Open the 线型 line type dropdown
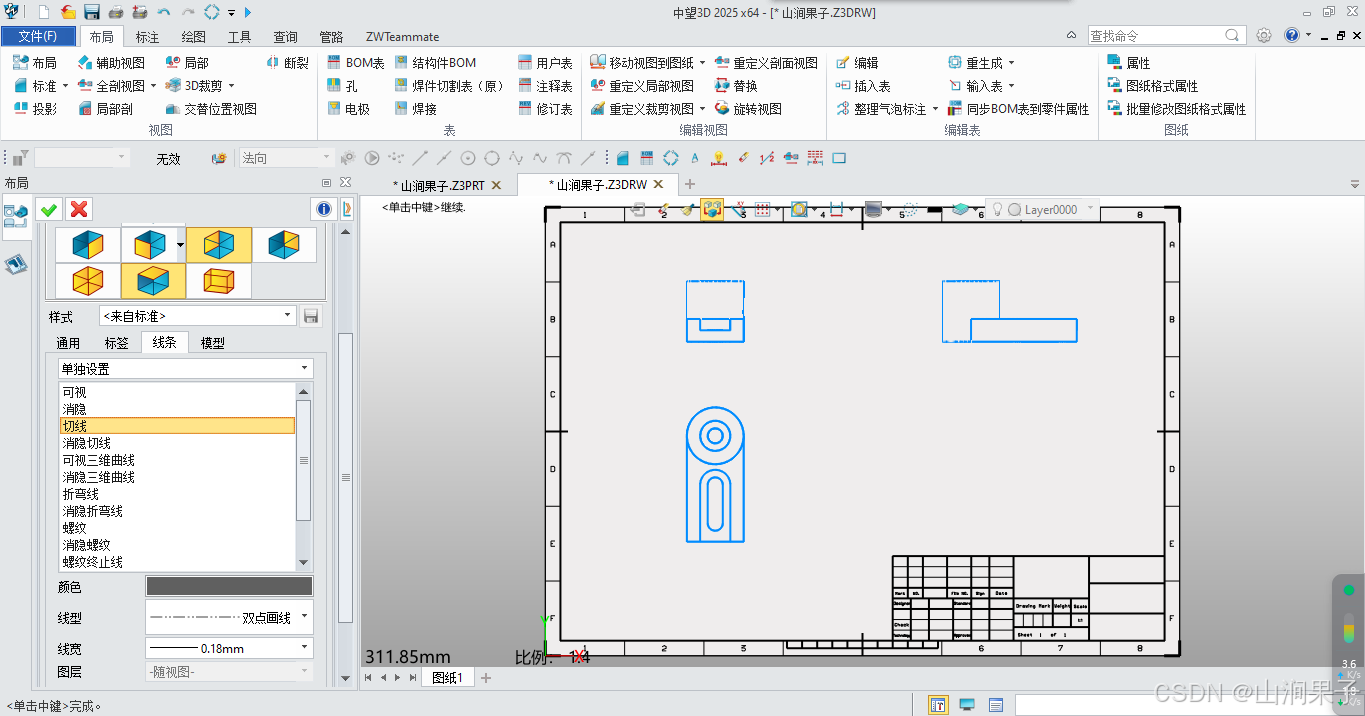 229,618
